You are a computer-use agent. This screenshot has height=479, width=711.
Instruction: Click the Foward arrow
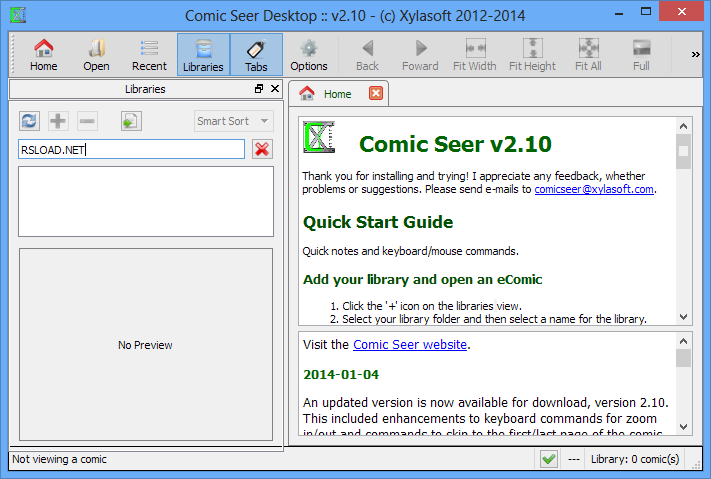[420, 54]
